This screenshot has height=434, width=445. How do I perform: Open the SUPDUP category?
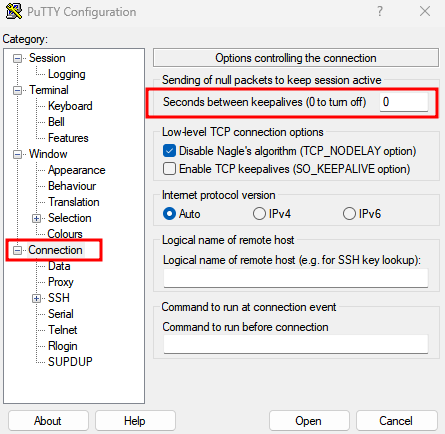pyautogui.click(x=70, y=362)
